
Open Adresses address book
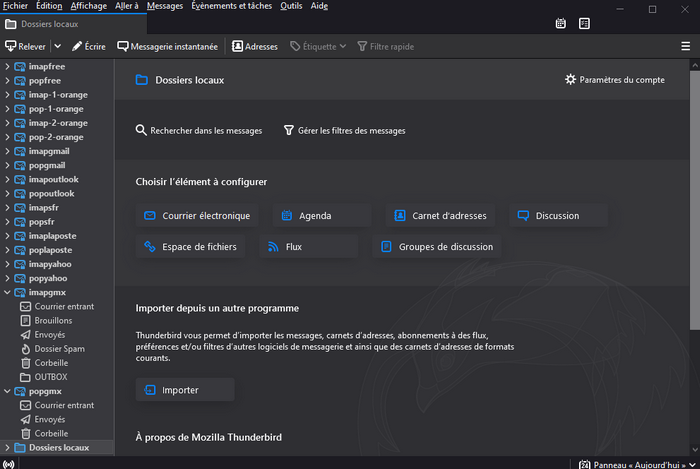255,46
